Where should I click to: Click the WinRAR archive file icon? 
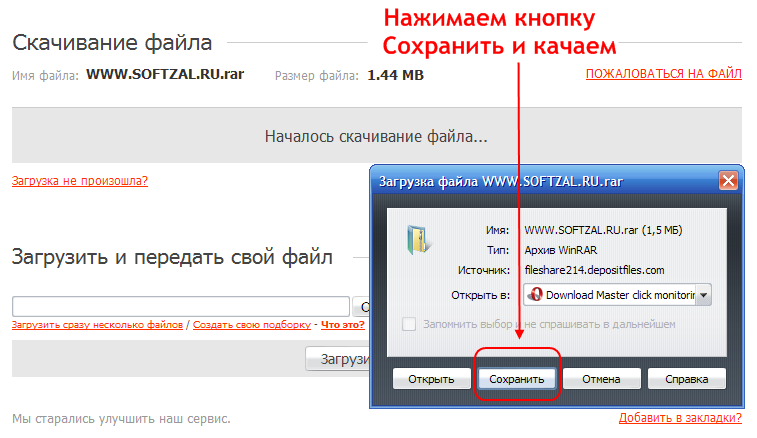(418, 240)
